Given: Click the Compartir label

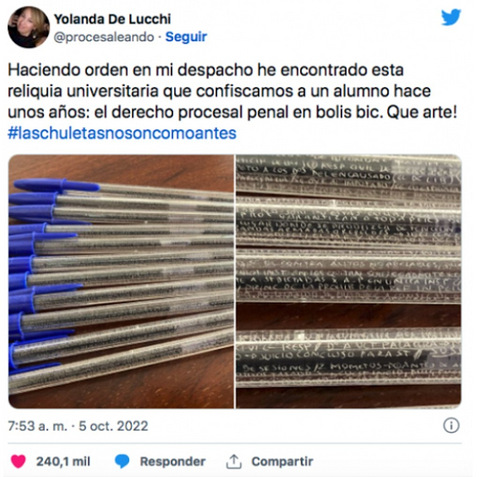Looking at the screenshot, I should click(282, 461).
